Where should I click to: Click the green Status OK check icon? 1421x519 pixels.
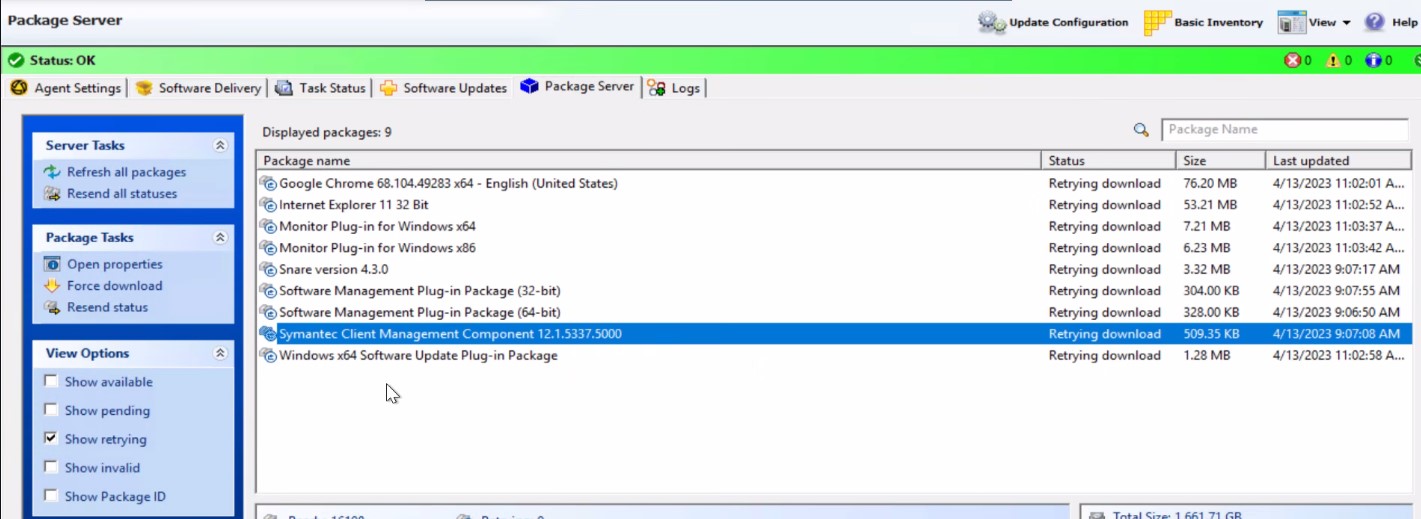click(15, 60)
